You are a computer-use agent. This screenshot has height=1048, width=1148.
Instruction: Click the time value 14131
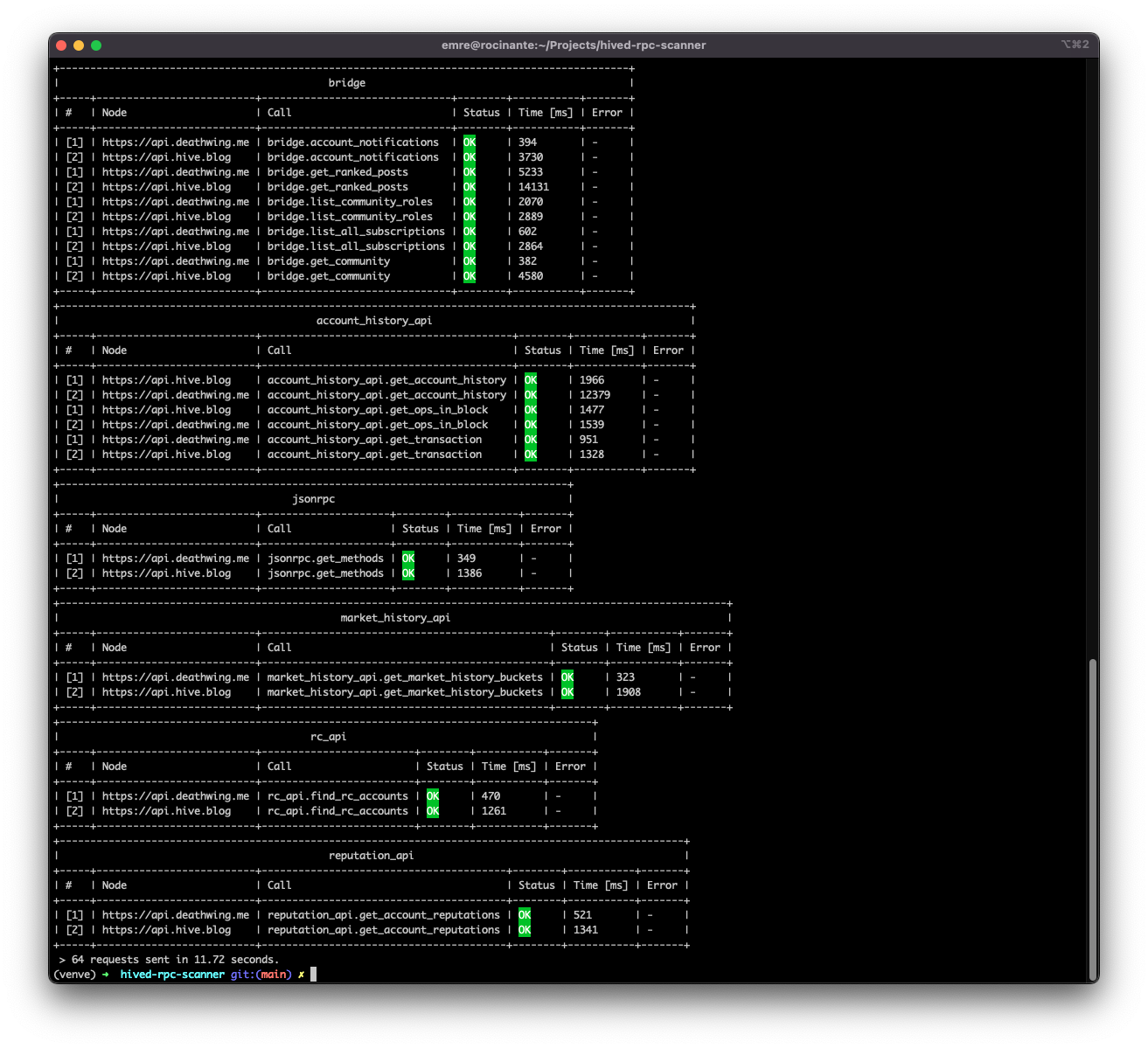click(x=533, y=187)
